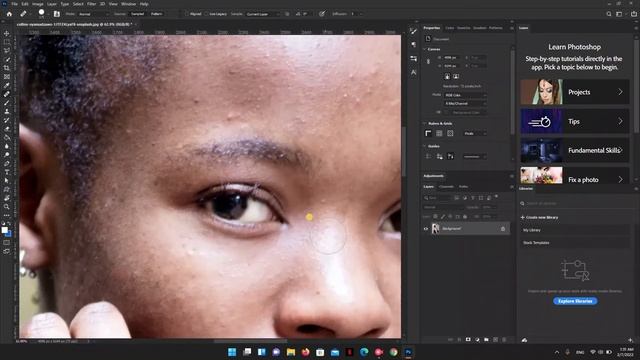Select Pattern as healing source
This screenshot has width=640, height=360.
click(x=157, y=14)
